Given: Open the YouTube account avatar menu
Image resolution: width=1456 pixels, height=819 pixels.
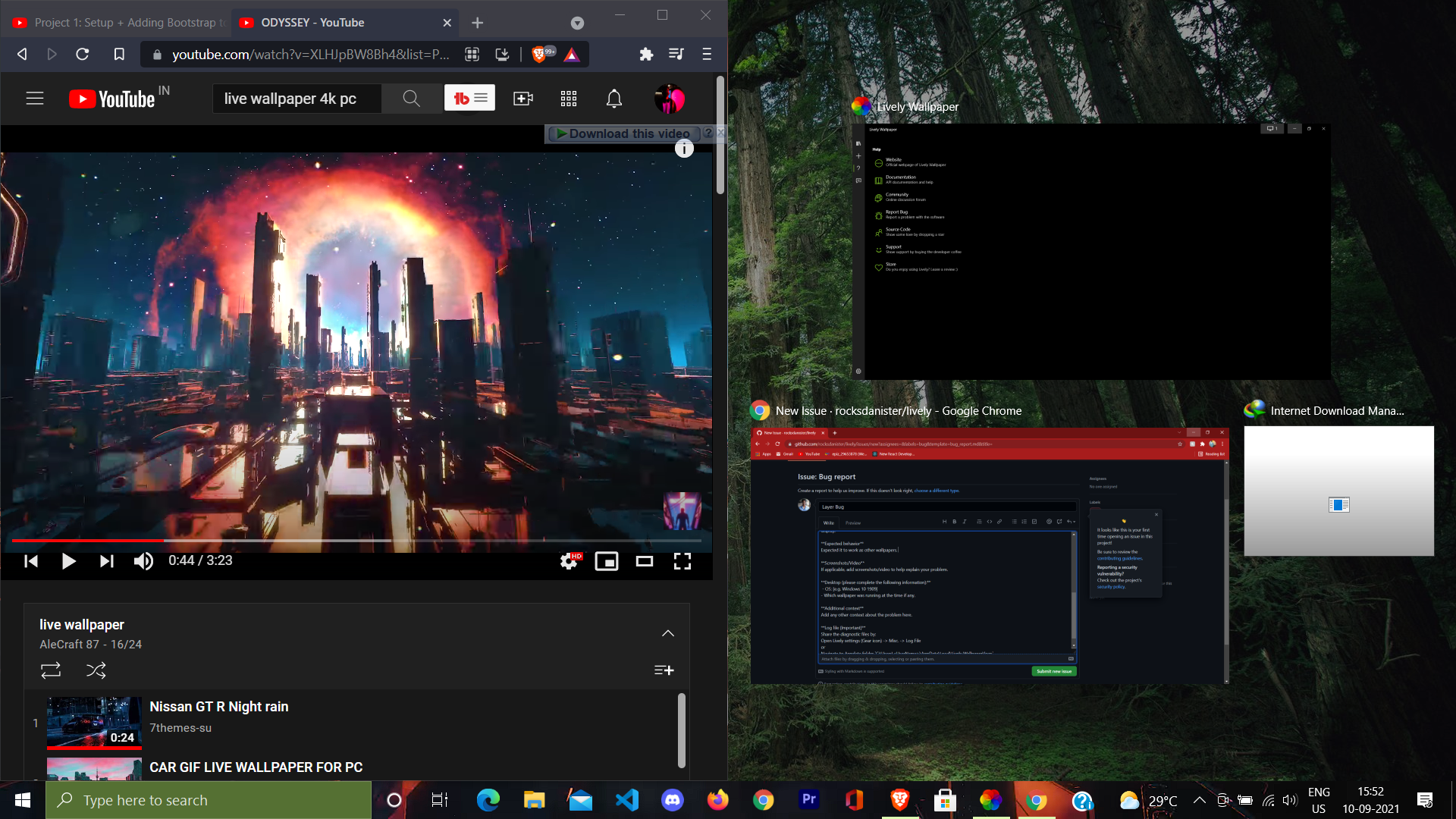Looking at the screenshot, I should (670, 99).
